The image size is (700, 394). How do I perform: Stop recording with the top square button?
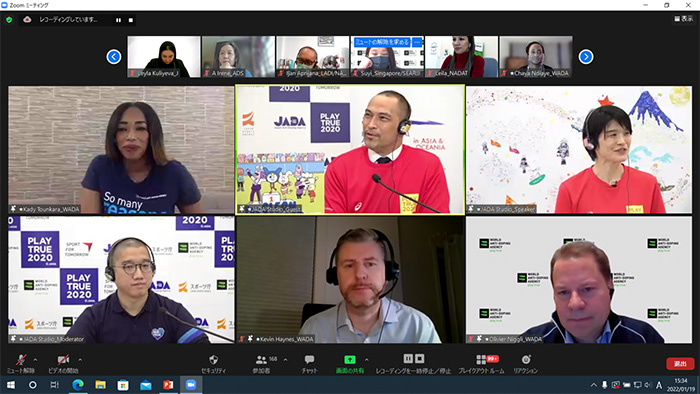131,20
